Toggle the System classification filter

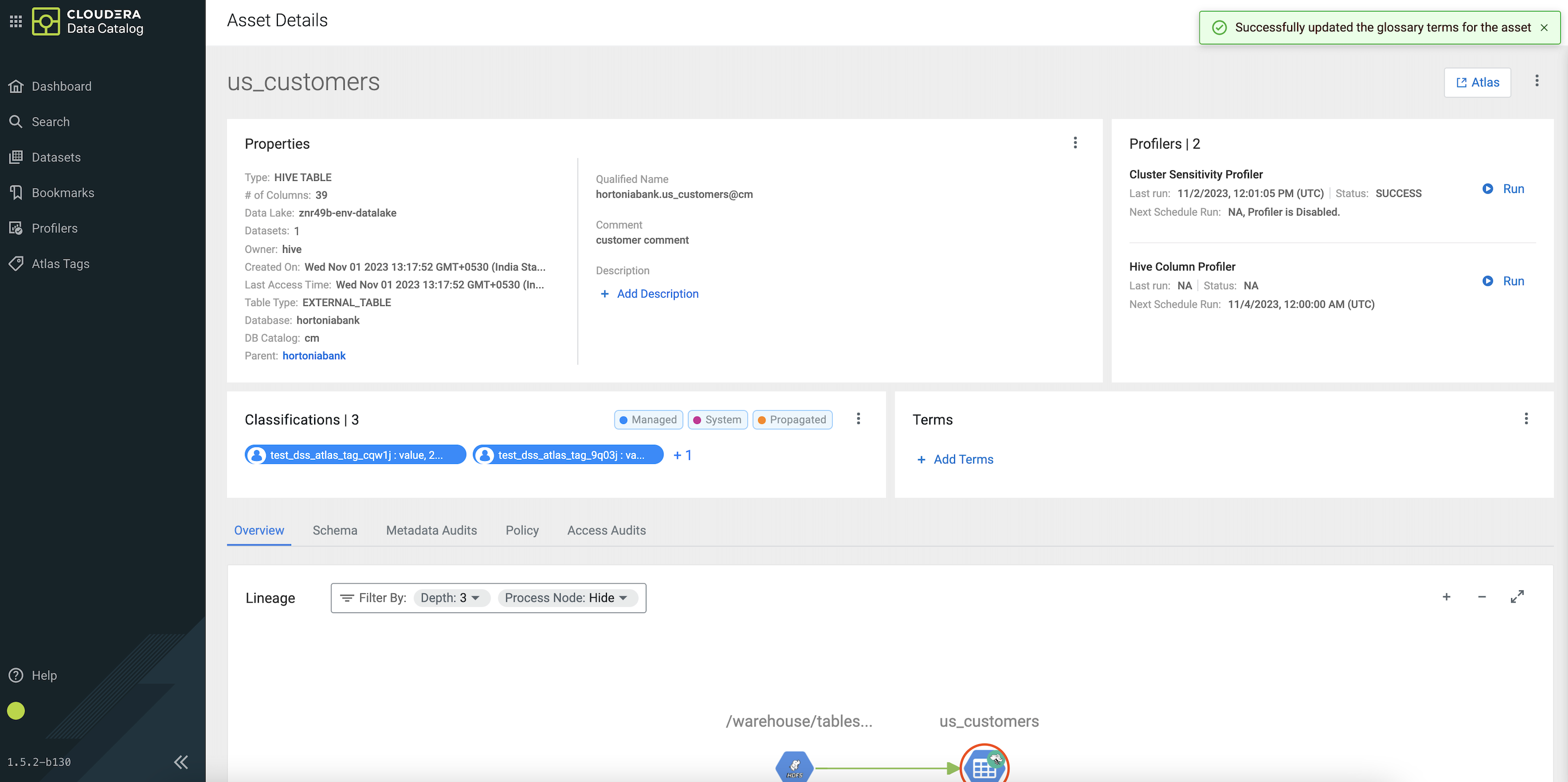(x=717, y=420)
